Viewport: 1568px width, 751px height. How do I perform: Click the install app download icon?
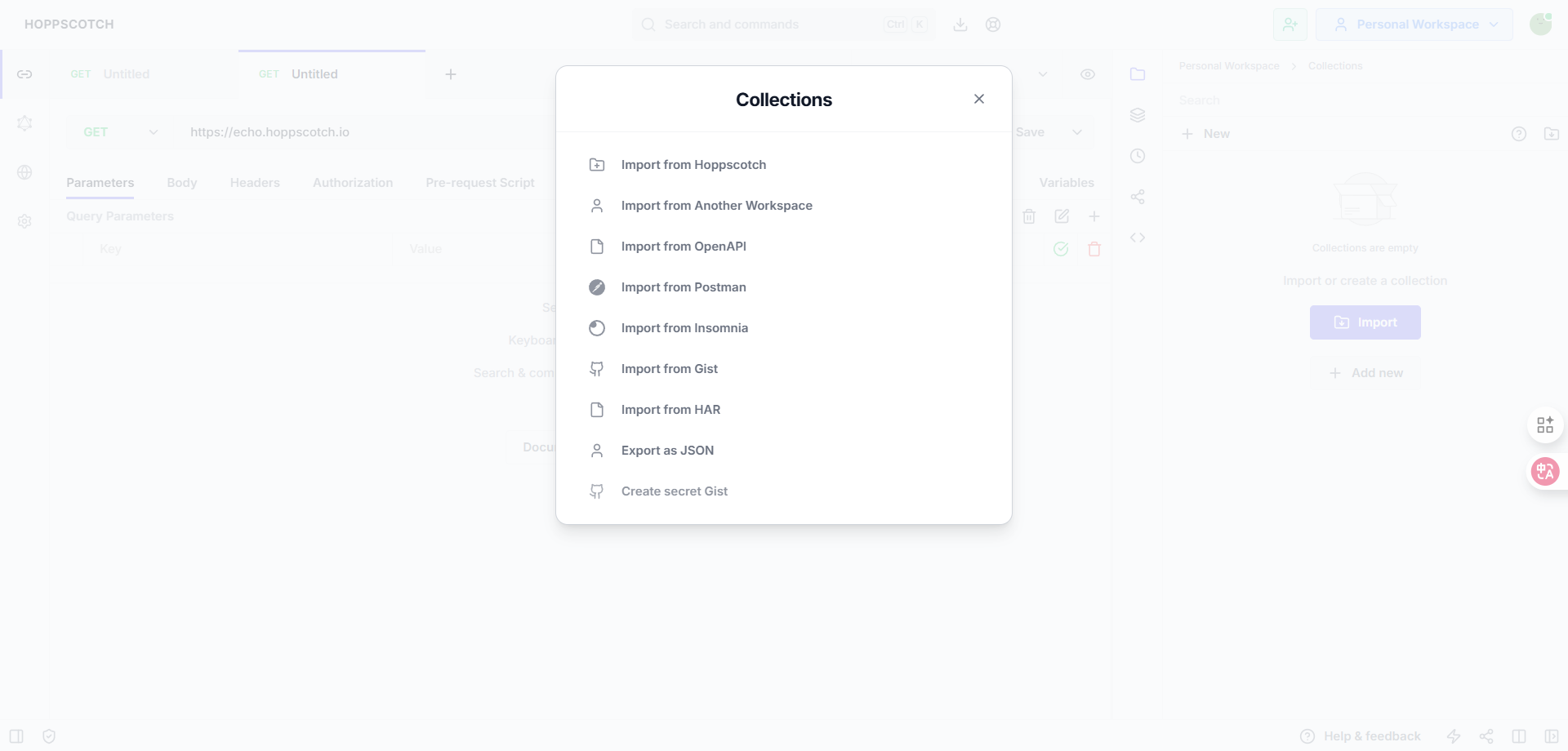tap(960, 24)
